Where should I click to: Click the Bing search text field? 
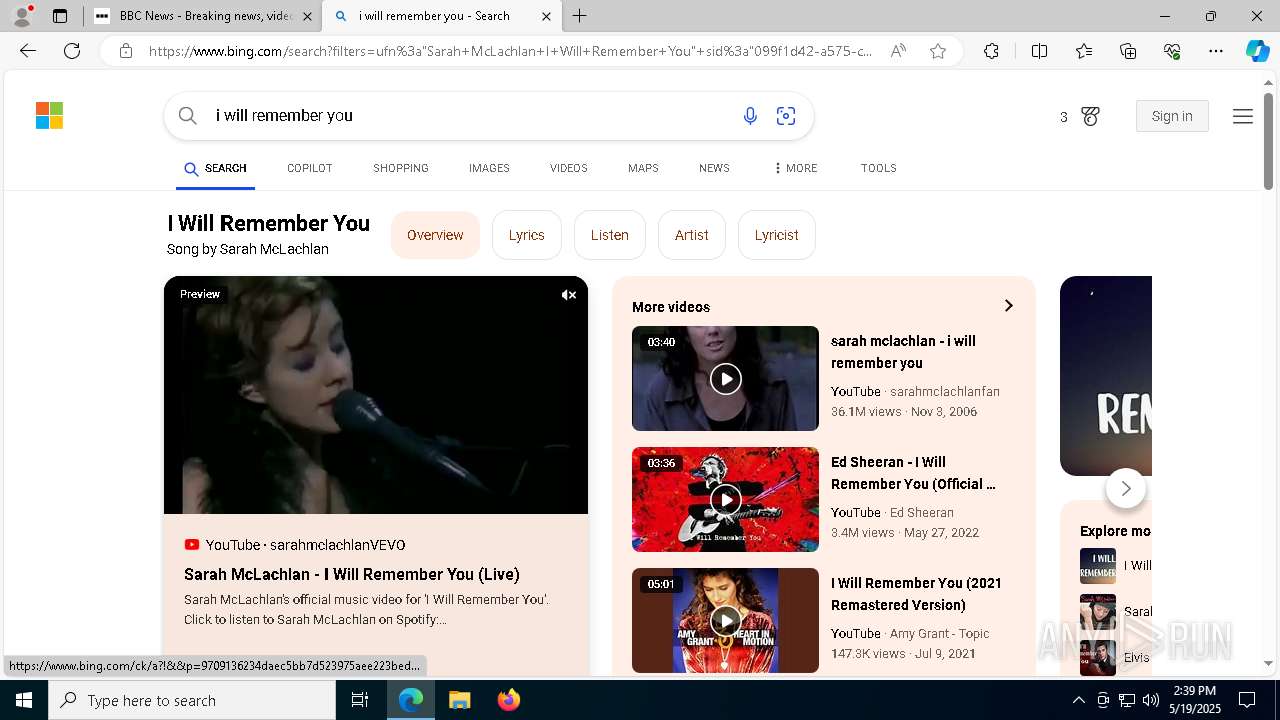coord(470,116)
